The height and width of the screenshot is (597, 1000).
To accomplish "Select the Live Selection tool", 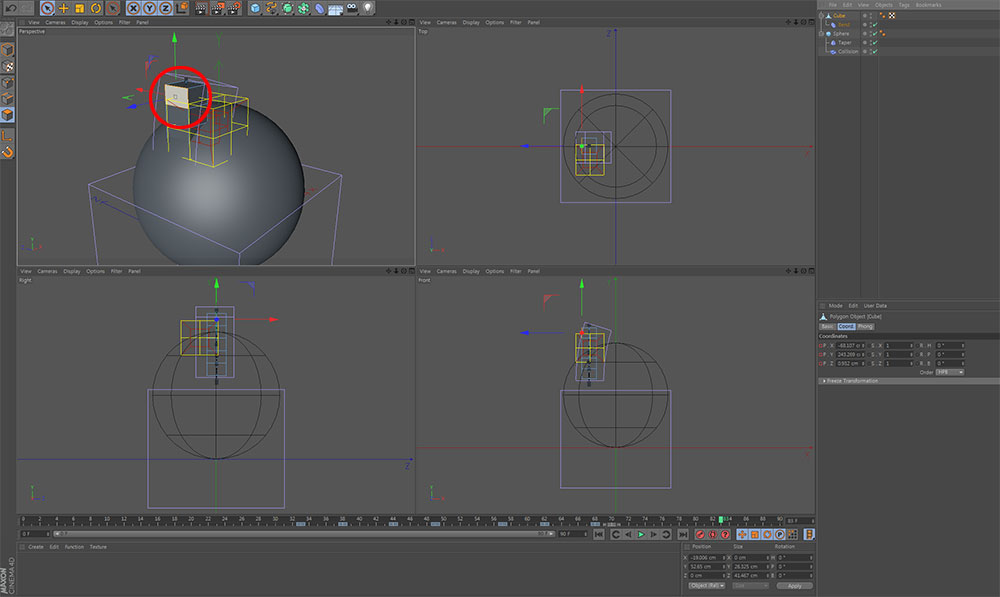I will click(x=47, y=8).
